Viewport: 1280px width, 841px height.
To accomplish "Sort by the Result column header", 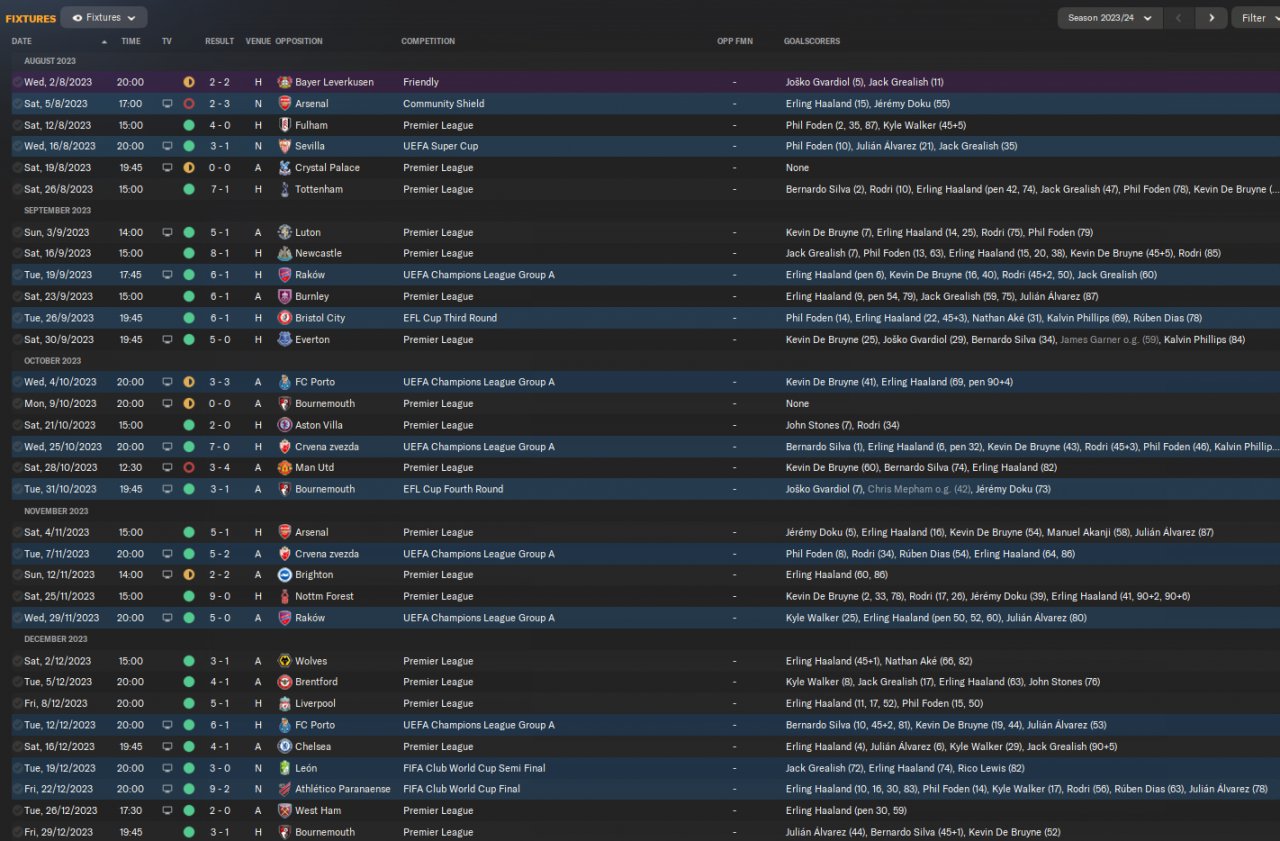I will [219, 41].
